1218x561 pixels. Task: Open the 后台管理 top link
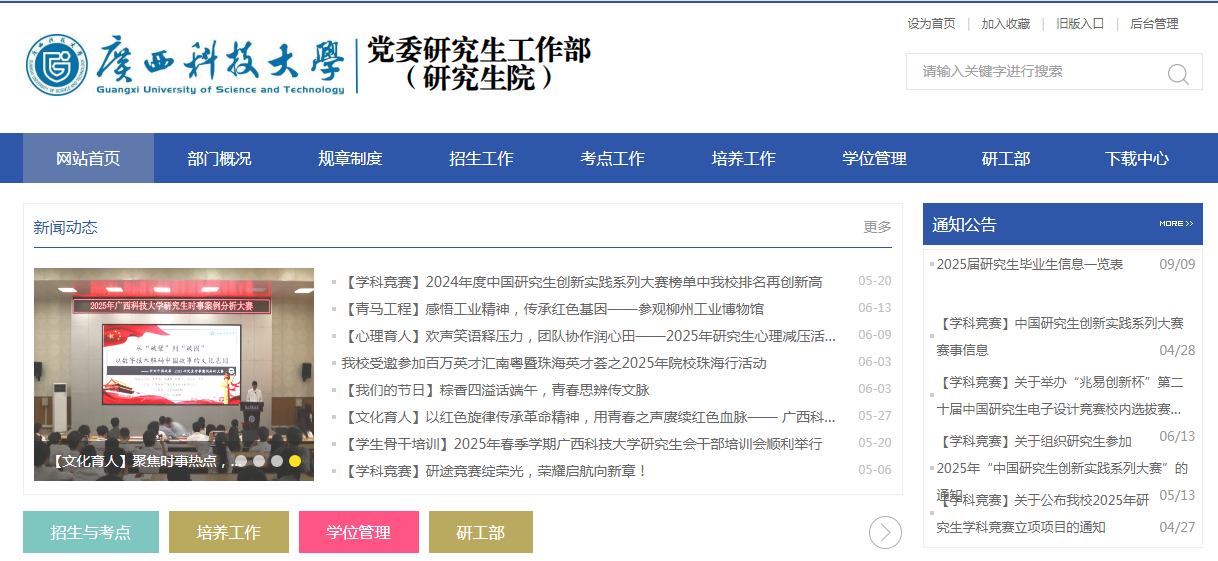point(1154,23)
